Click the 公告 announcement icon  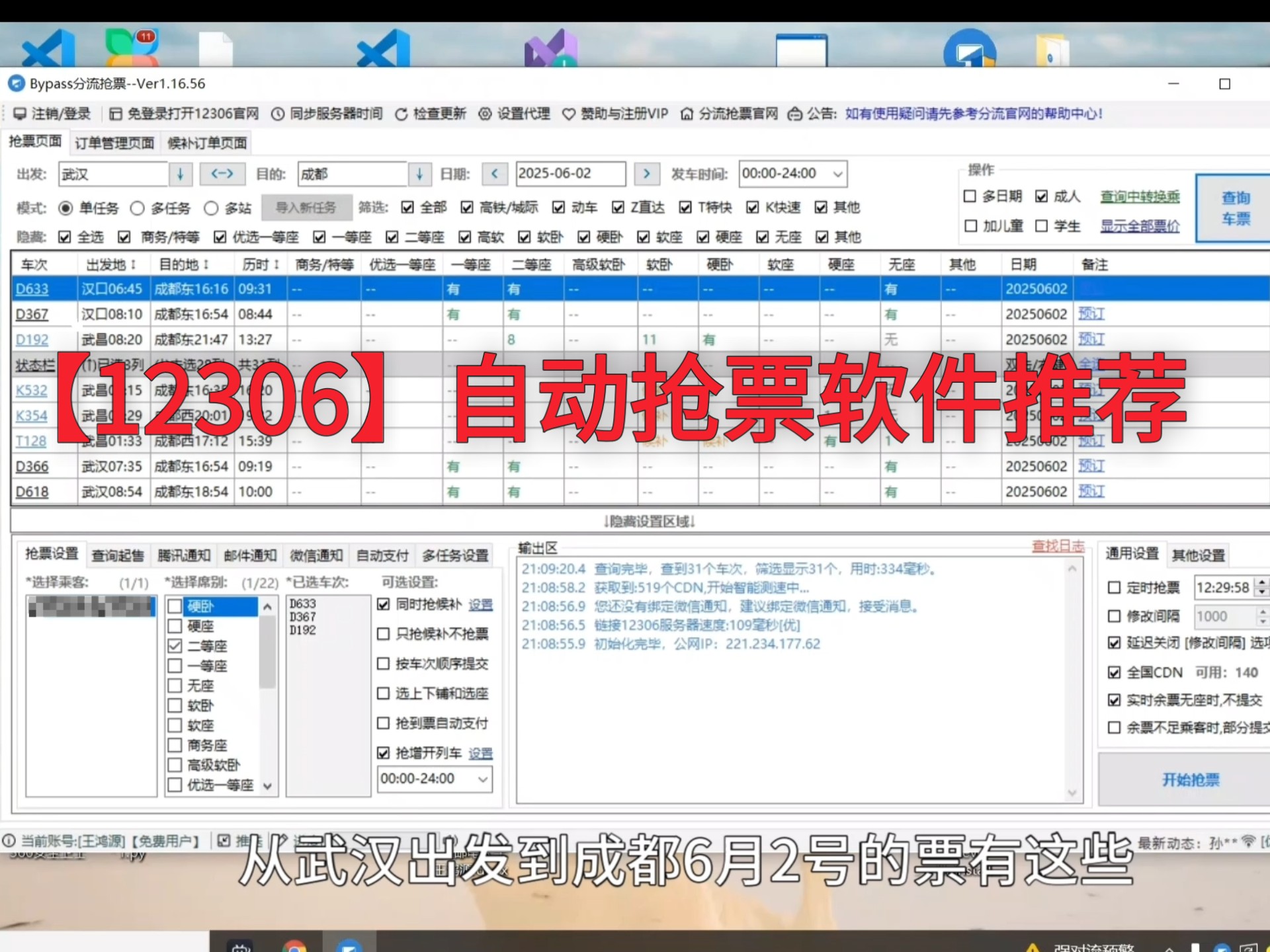(x=794, y=114)
